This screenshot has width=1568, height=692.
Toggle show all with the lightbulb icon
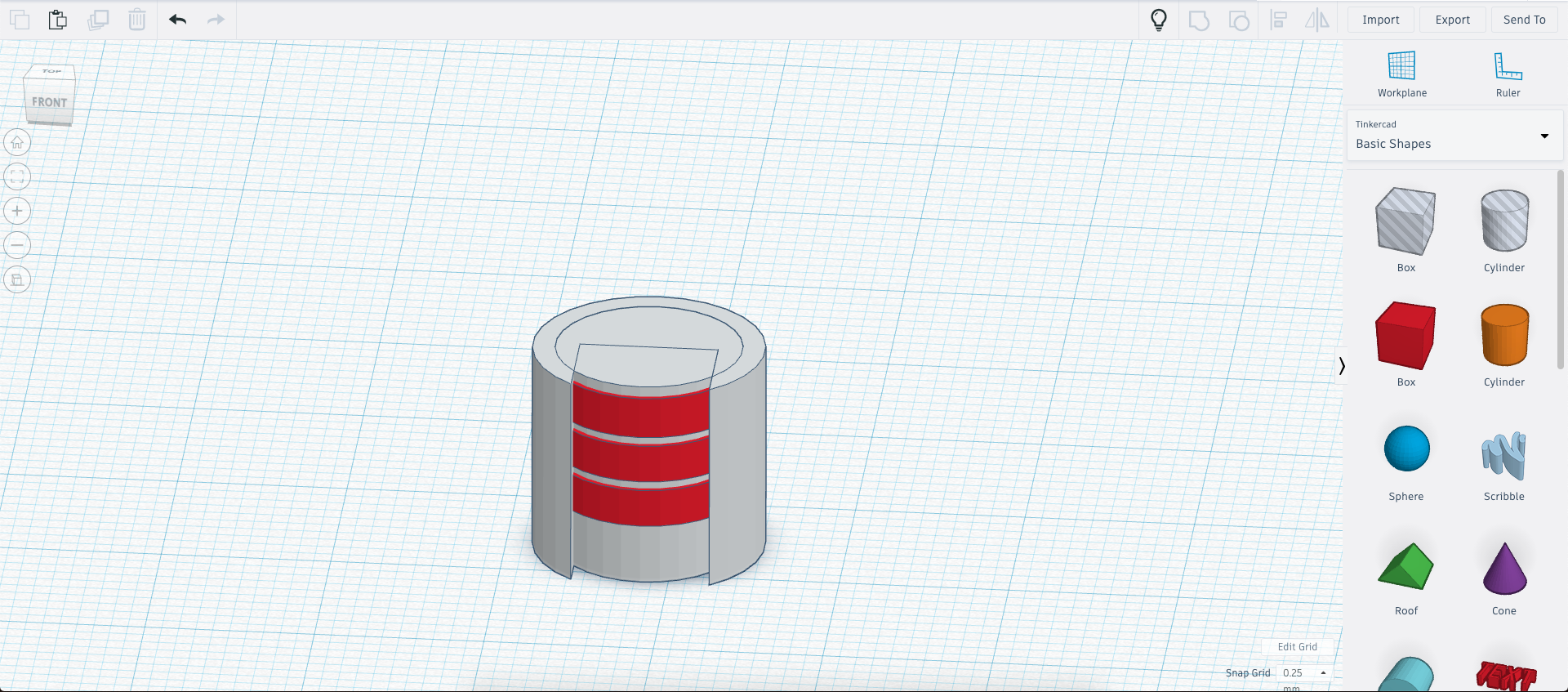pos(1158,20)
